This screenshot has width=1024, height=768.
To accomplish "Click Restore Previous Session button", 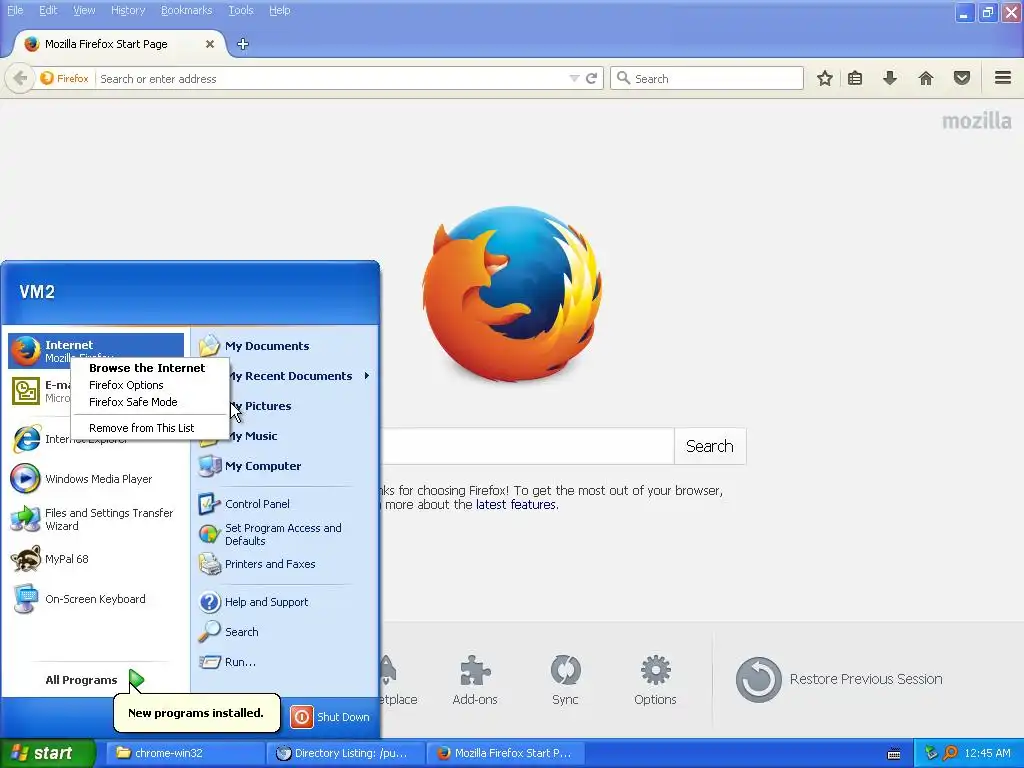I will click(x=839, y=679).
